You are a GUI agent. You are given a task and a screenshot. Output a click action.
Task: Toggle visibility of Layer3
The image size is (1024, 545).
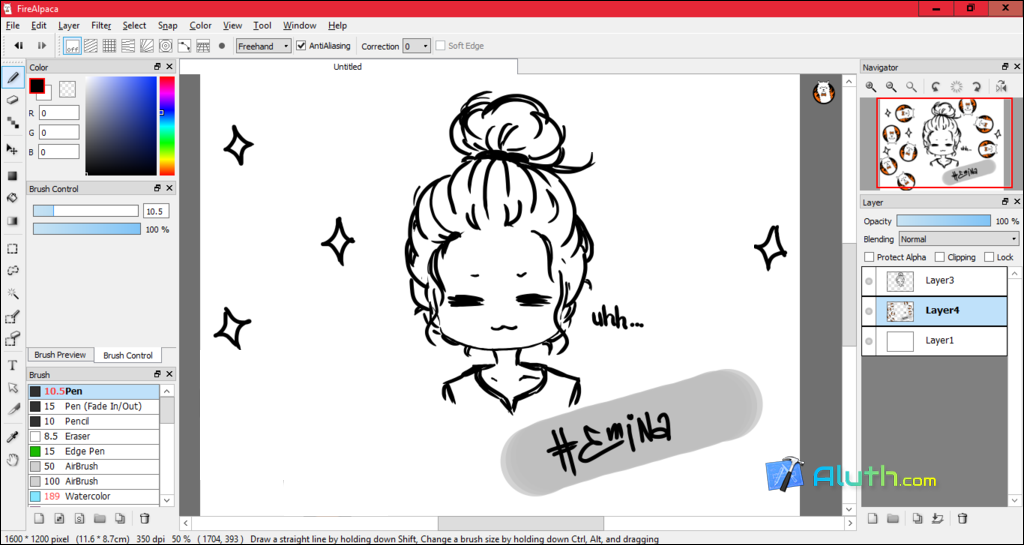869,281
